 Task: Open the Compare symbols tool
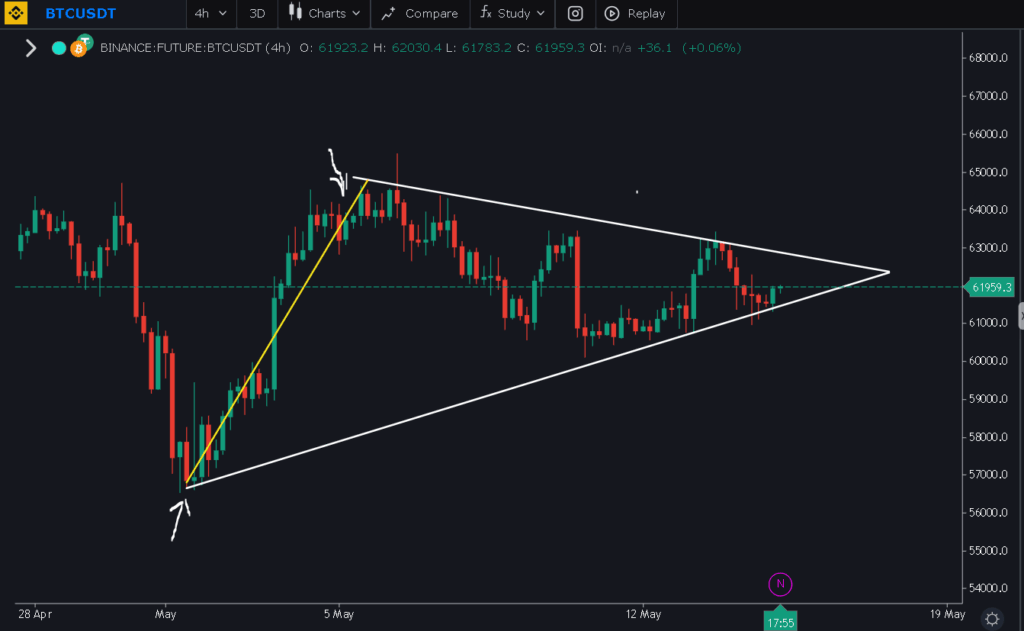420,14
